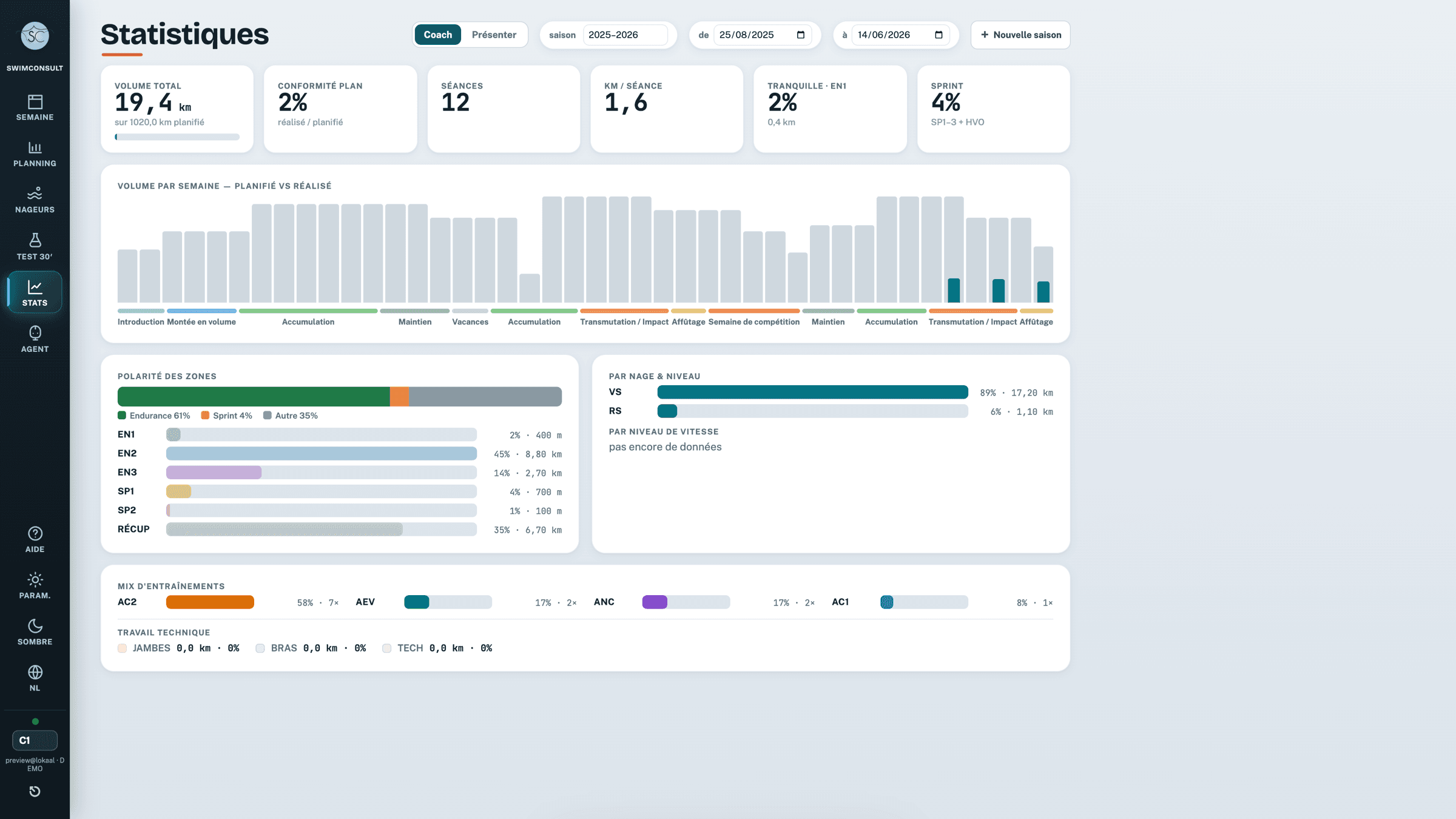The width and height of the screenshot is (1456, 819).
Task: Open the saison 2025-2026 dropdown
Action: click(x=625, y=35)
